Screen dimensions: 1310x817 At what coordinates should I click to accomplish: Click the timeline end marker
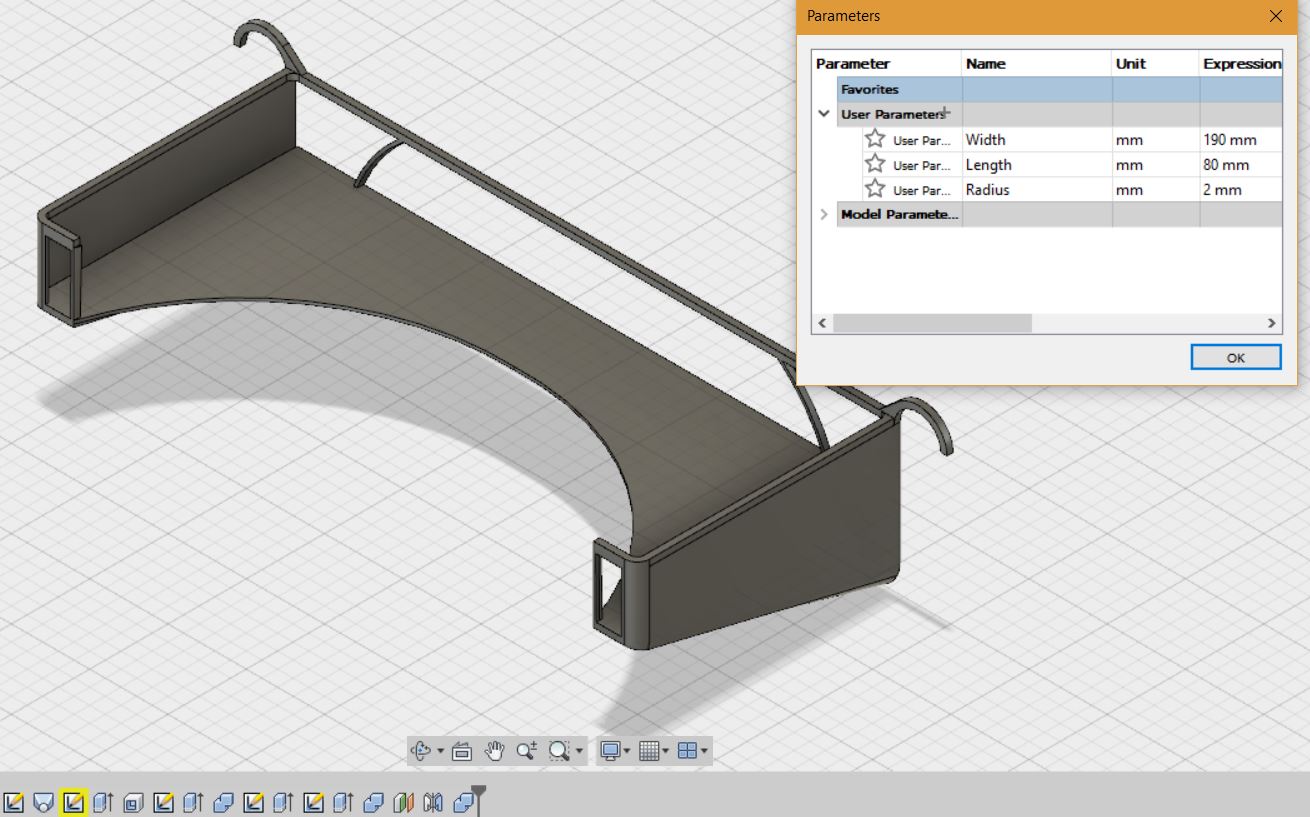pyautogui.click(x=479, y=800)
